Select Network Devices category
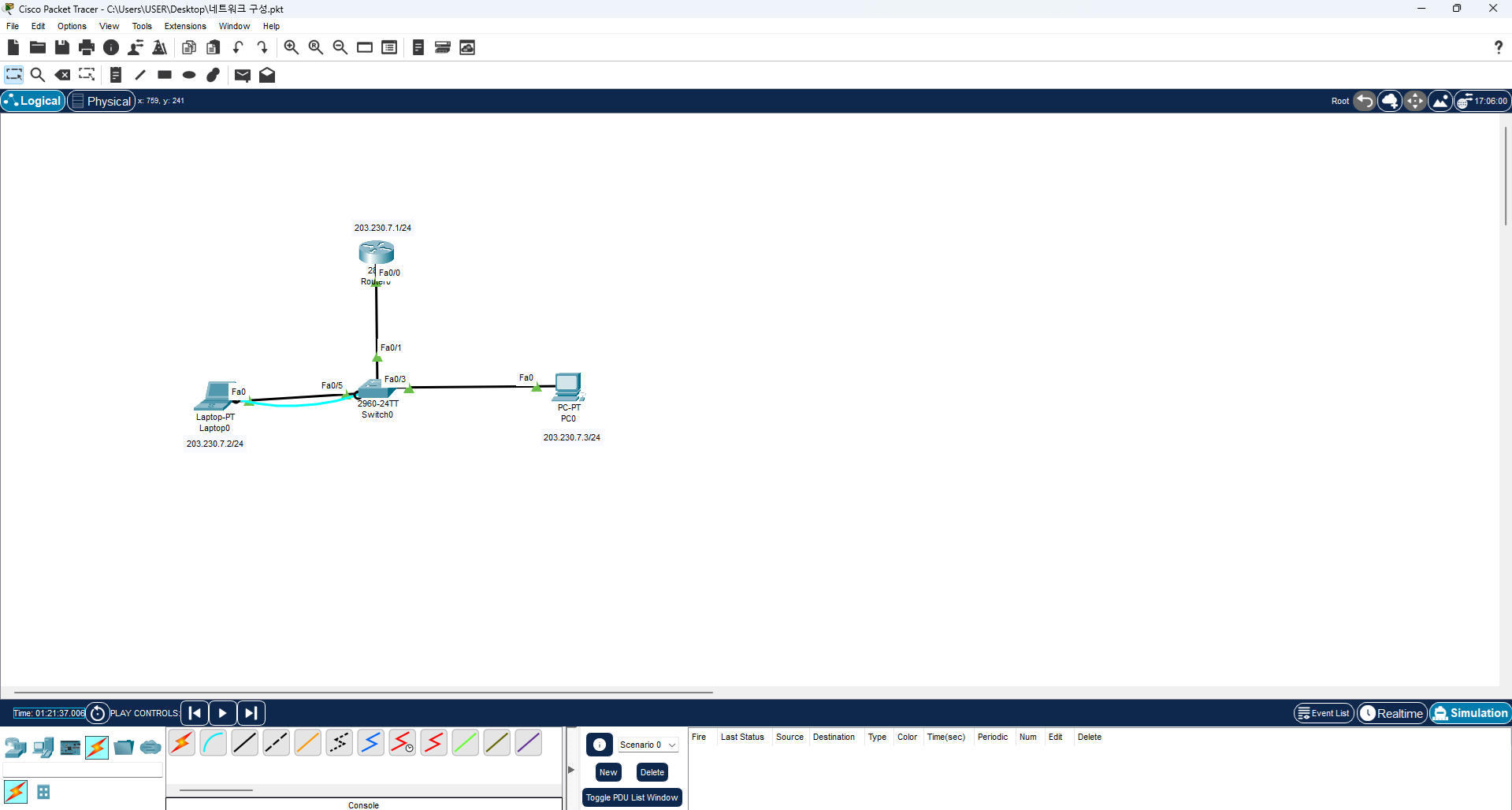Image resolution: width=1512 pixels, height=810 pixels. [16, 747]
